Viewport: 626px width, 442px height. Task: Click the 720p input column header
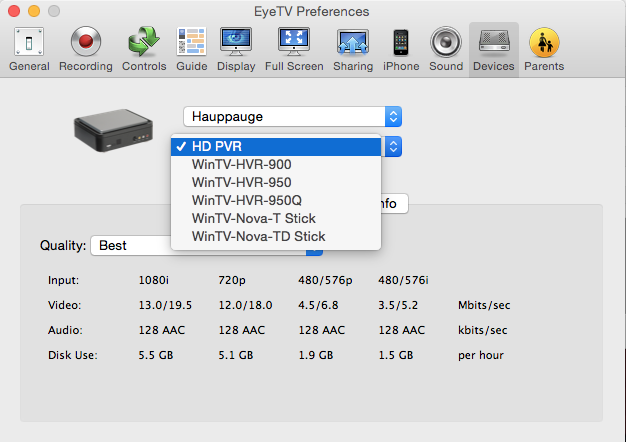coord(232,280)
